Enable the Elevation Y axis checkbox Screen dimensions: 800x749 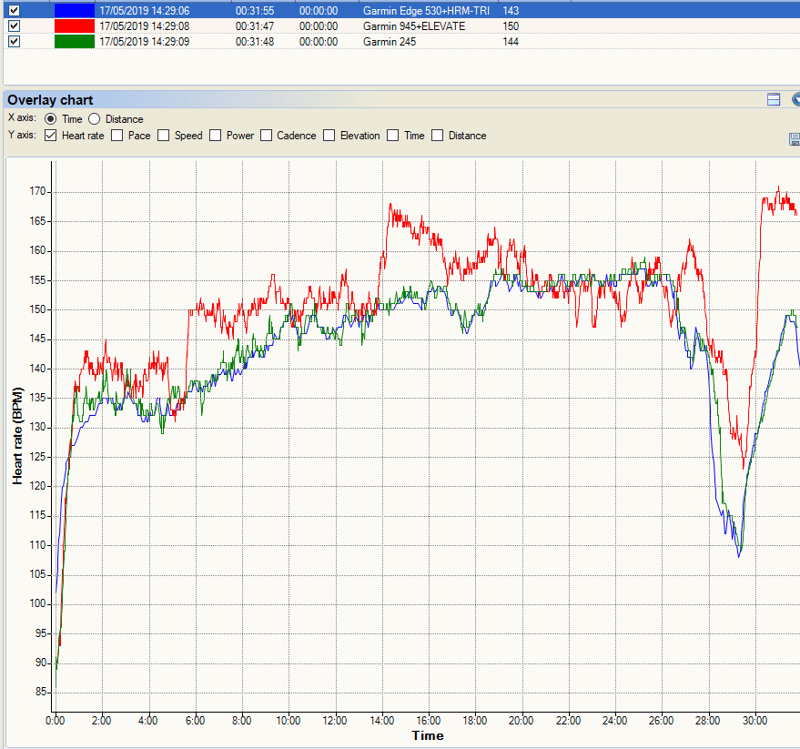[329, 135]
